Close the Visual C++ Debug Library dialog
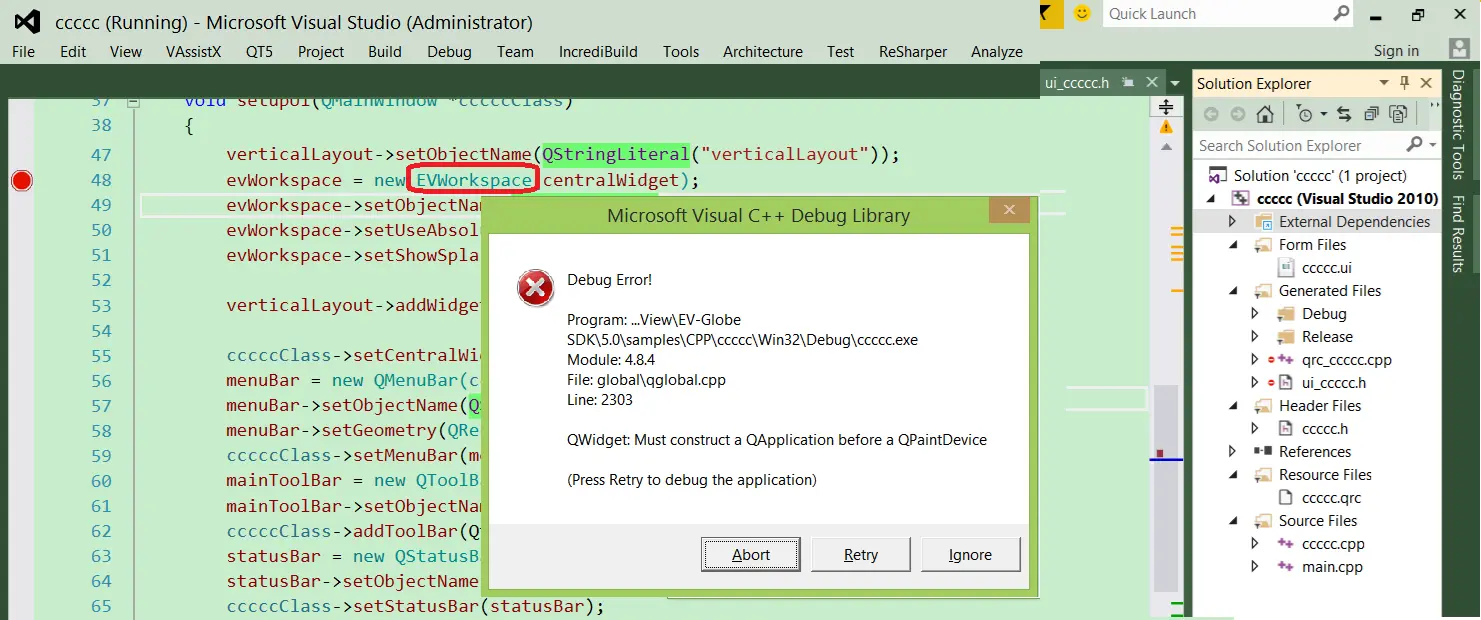 pos(1010,210)
